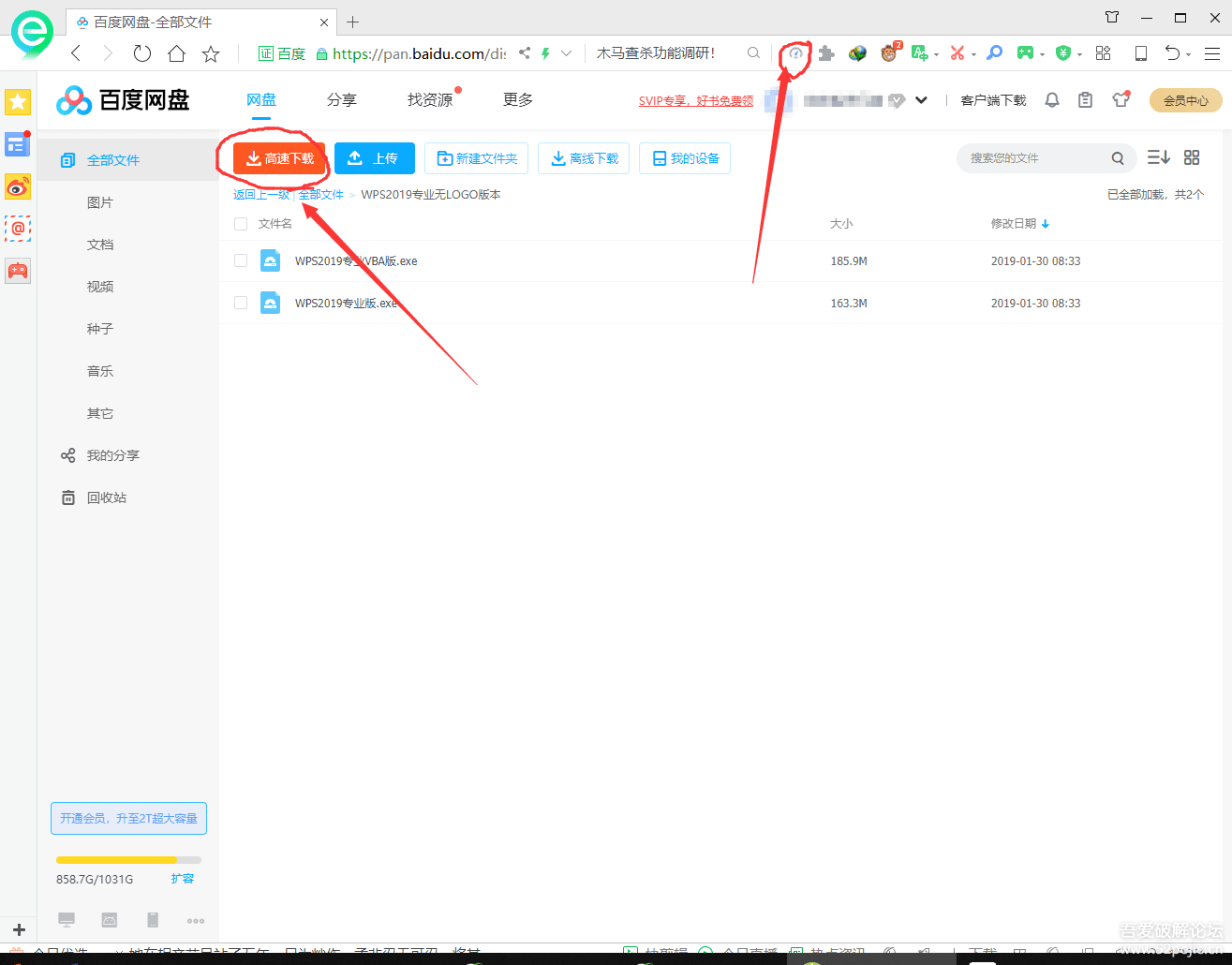This screenshot has width=1232, height=965.
Task: Click the green lightning speed mode icon
Action: [545, 53]
